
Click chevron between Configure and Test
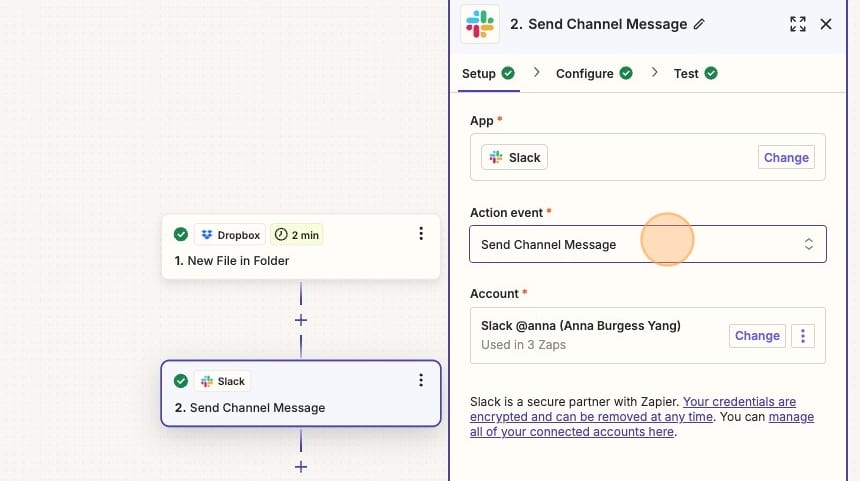point(654,72)
